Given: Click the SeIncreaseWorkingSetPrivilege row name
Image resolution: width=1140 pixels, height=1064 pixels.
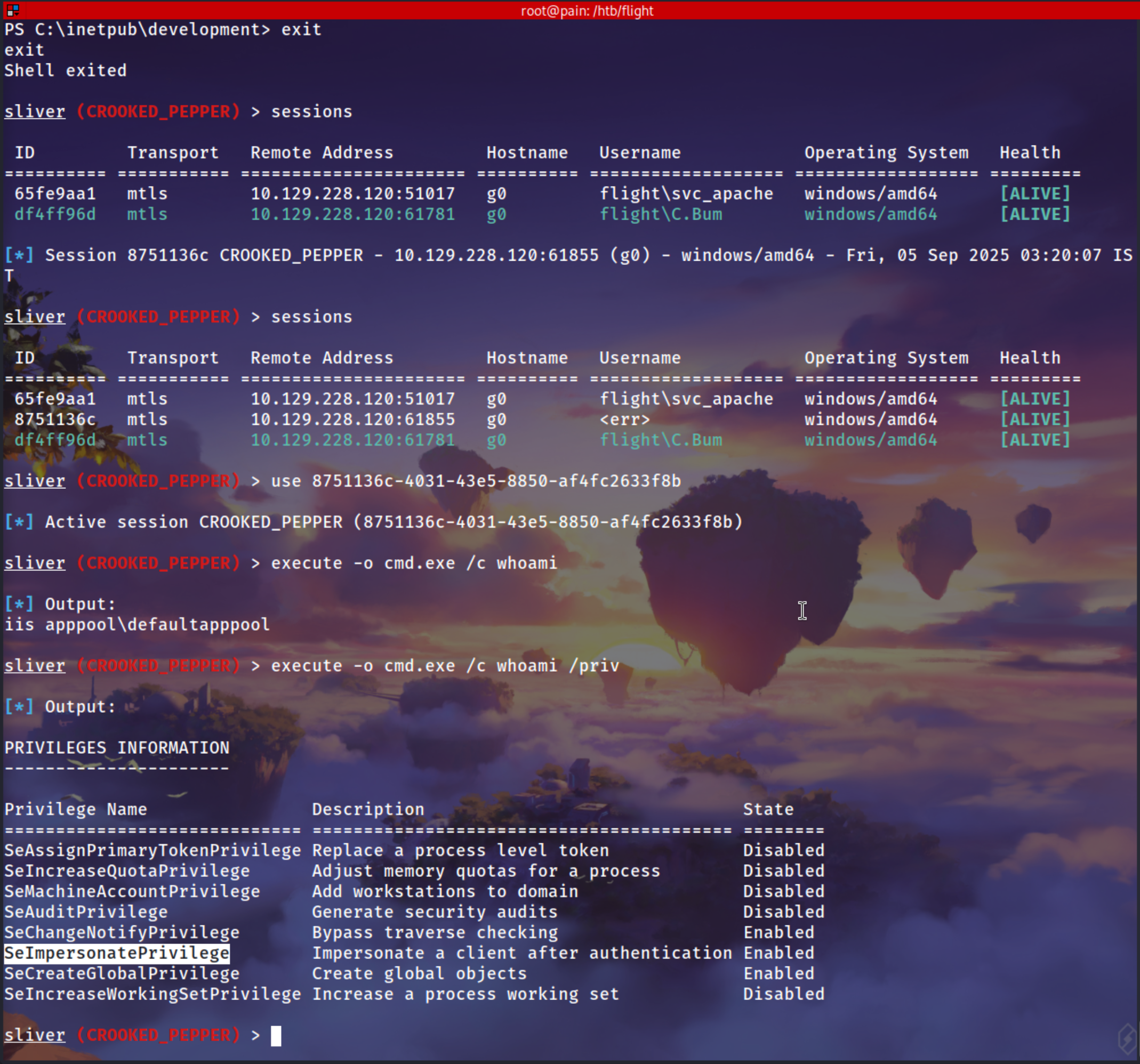Looking at the screenshot, I should pyautogui.click(x=152, y=994).
